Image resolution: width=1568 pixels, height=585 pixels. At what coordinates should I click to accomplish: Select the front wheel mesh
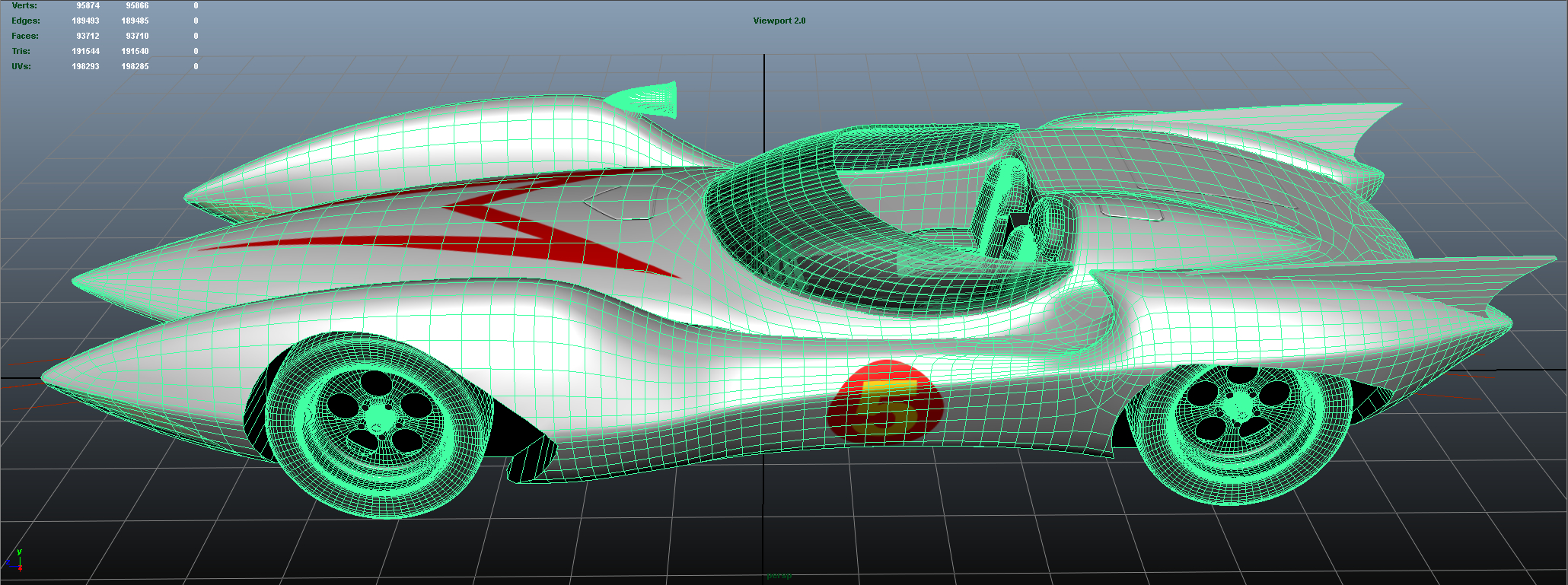tap(378, 424)
